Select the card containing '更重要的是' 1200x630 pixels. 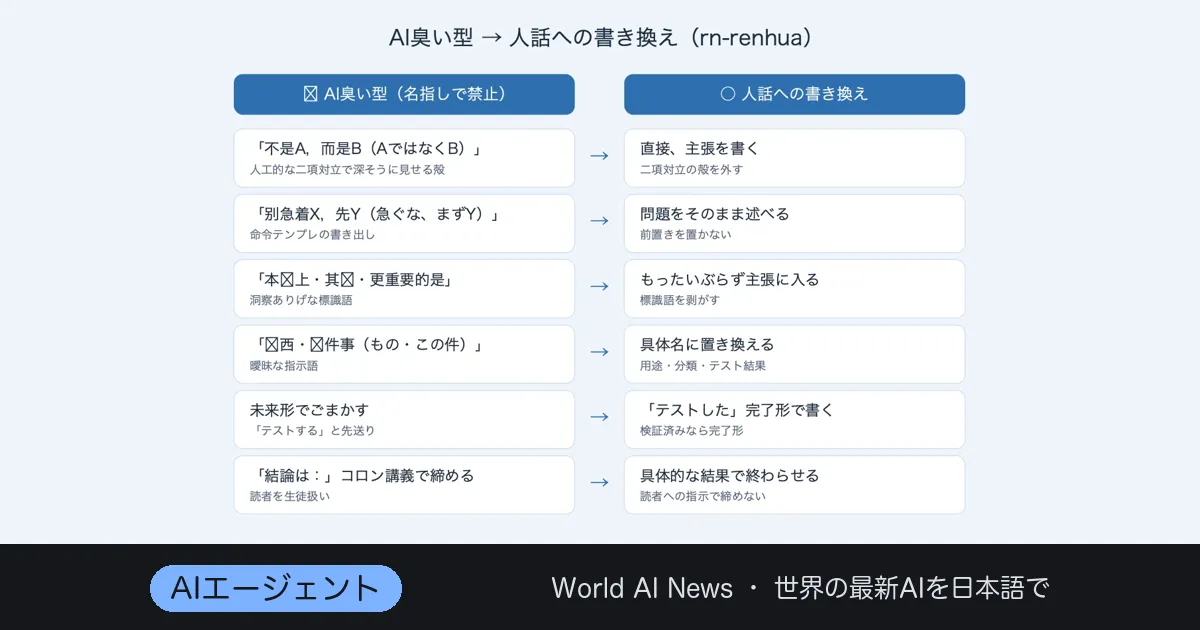click(404, 289)
